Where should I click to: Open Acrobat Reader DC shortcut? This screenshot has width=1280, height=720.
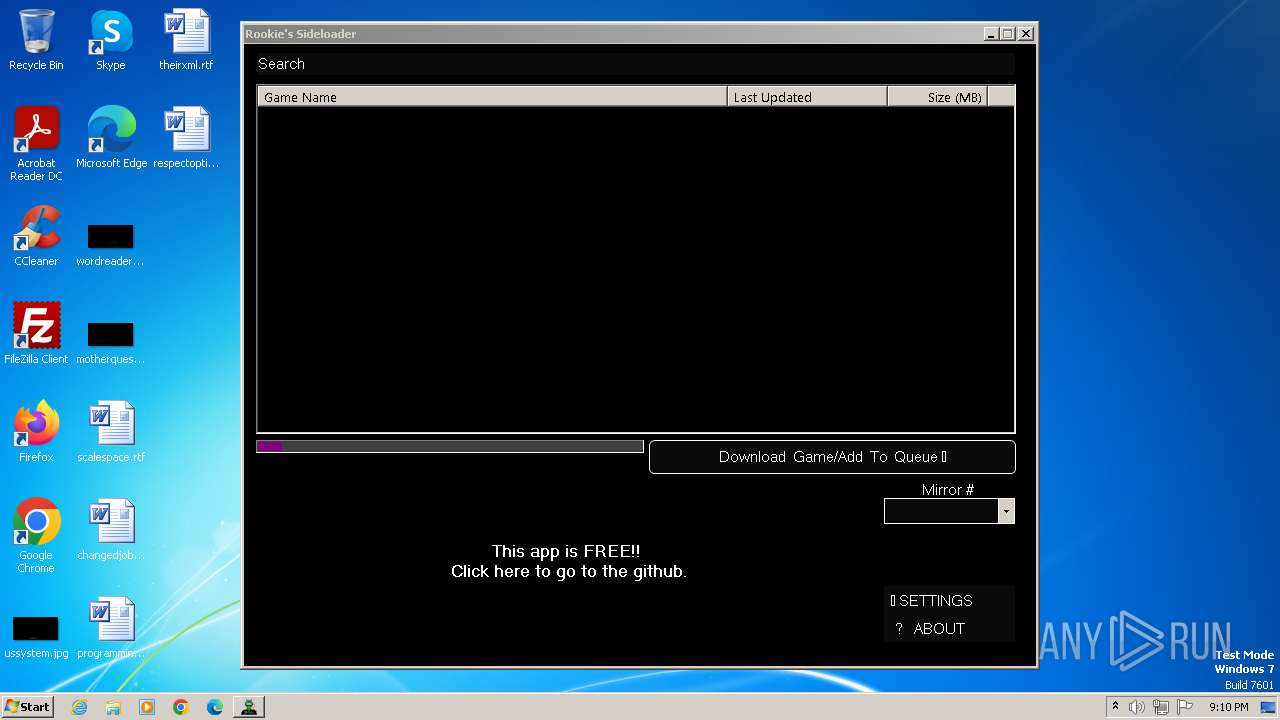click(36, 143)
